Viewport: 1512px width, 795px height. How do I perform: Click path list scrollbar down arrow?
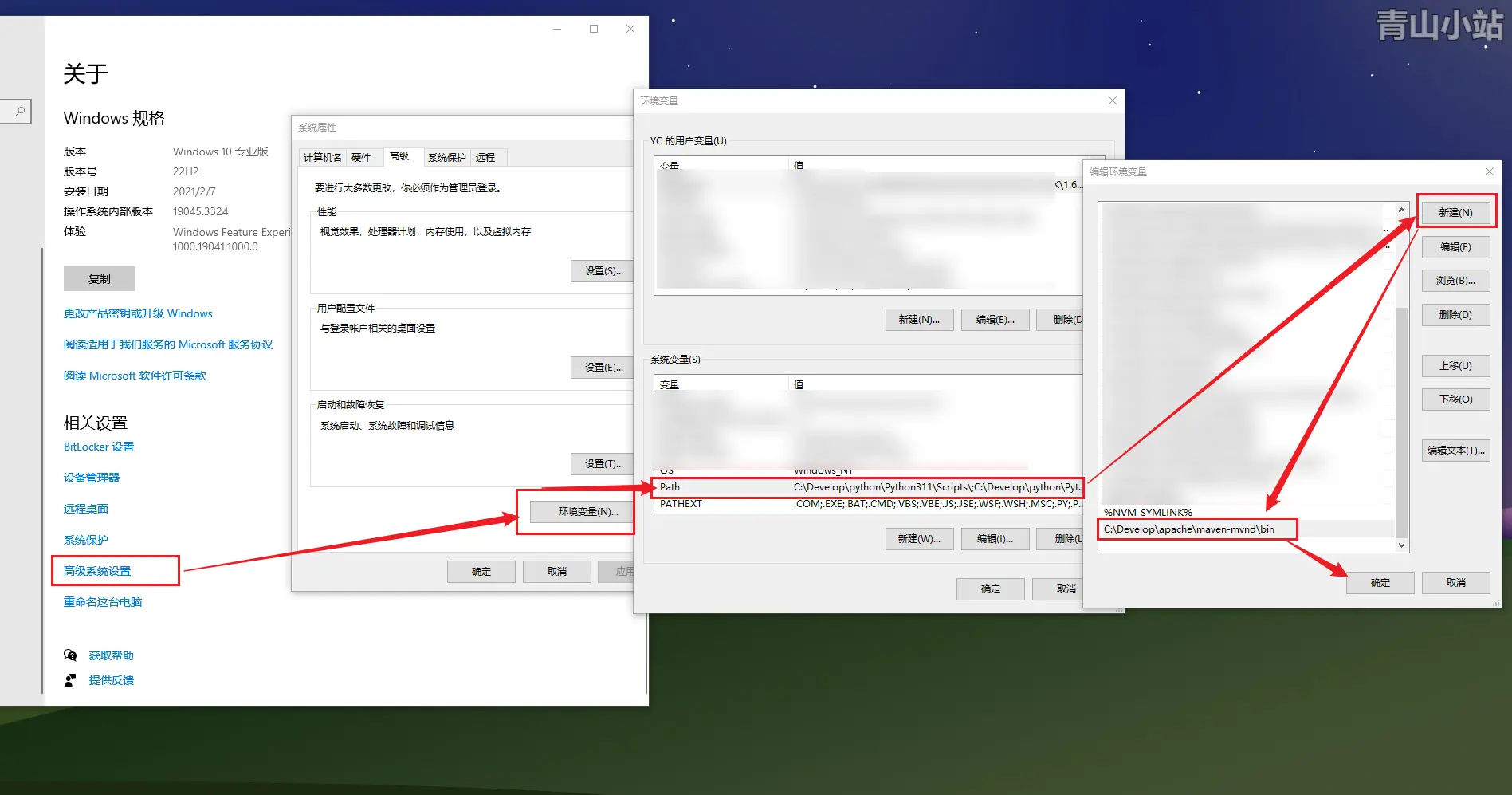click(1401, 545)
